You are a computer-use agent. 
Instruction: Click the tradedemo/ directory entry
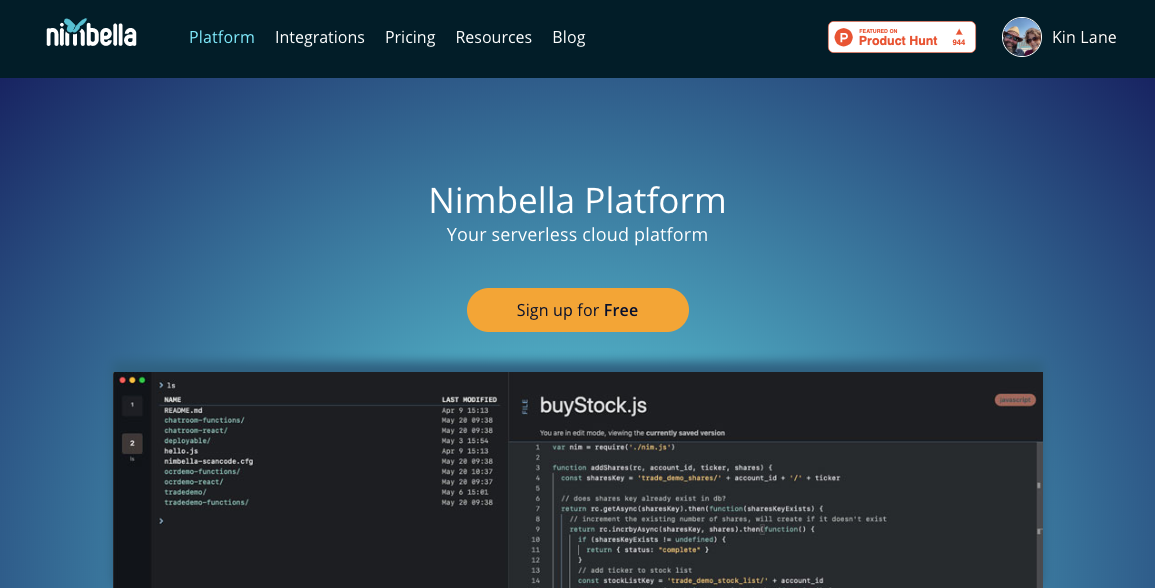point(186,493)
